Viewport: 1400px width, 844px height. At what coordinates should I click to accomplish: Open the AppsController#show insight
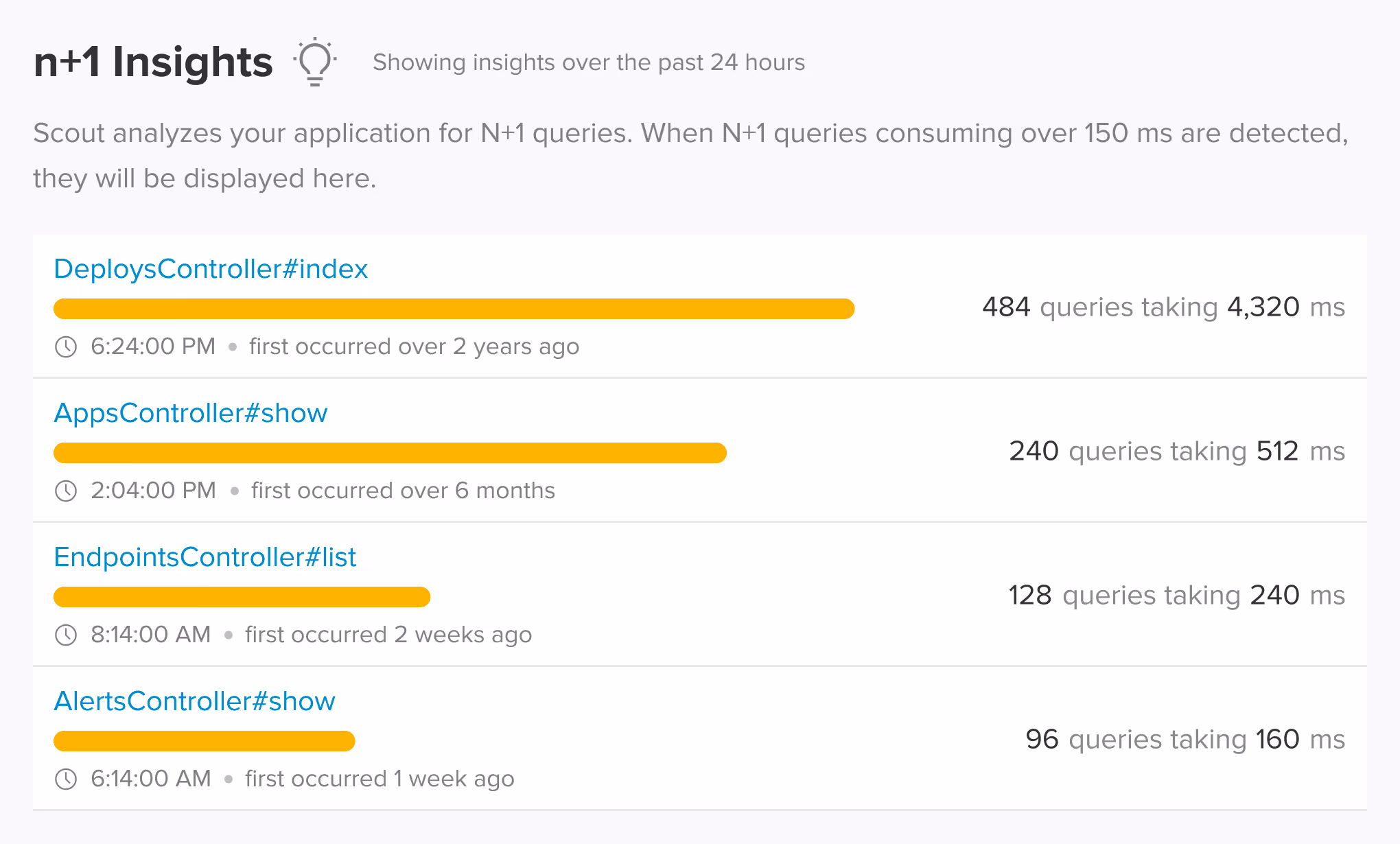coord(191,412)
